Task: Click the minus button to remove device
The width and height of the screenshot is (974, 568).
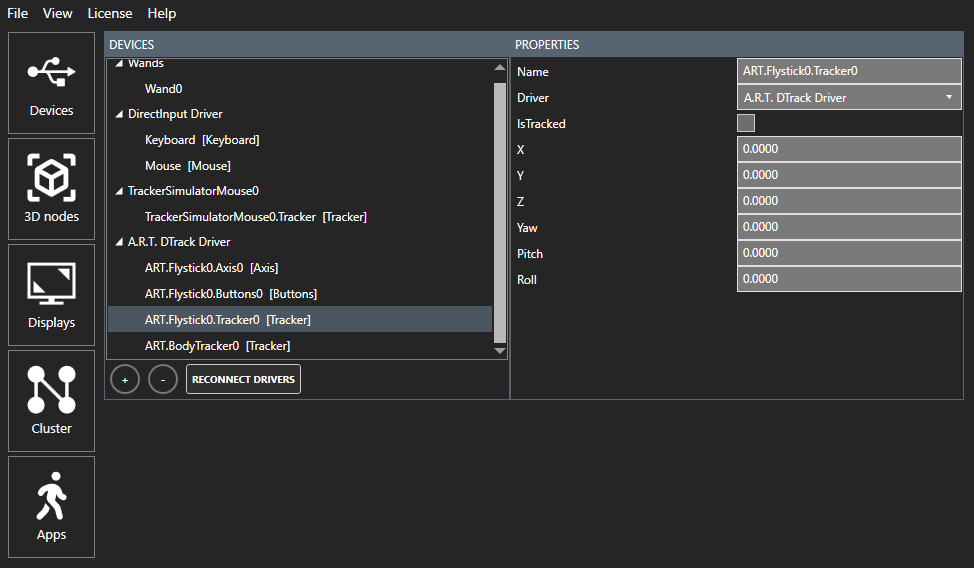Action: [x=163, y=380]
